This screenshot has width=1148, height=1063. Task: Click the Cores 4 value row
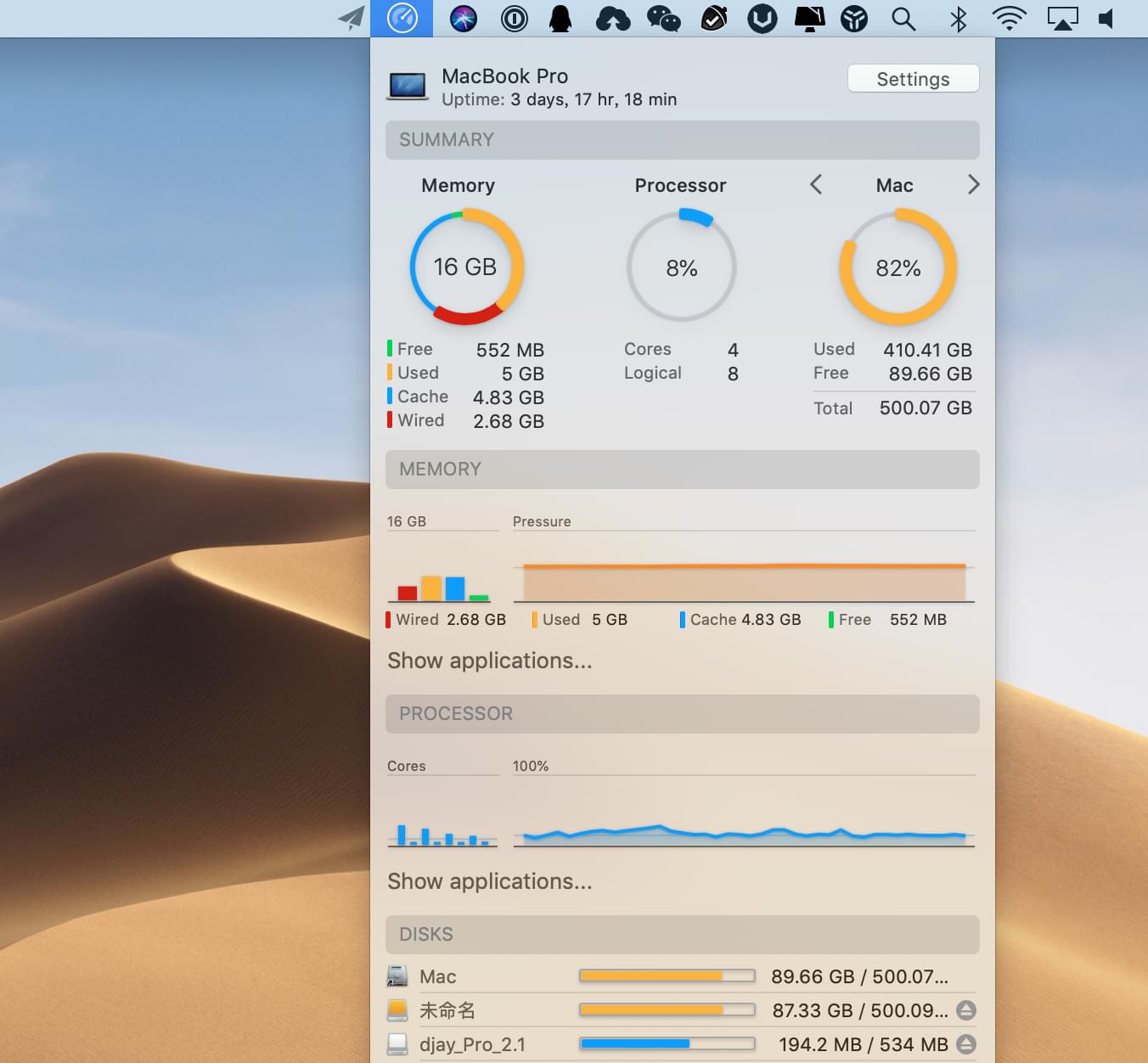coord(682,349)
